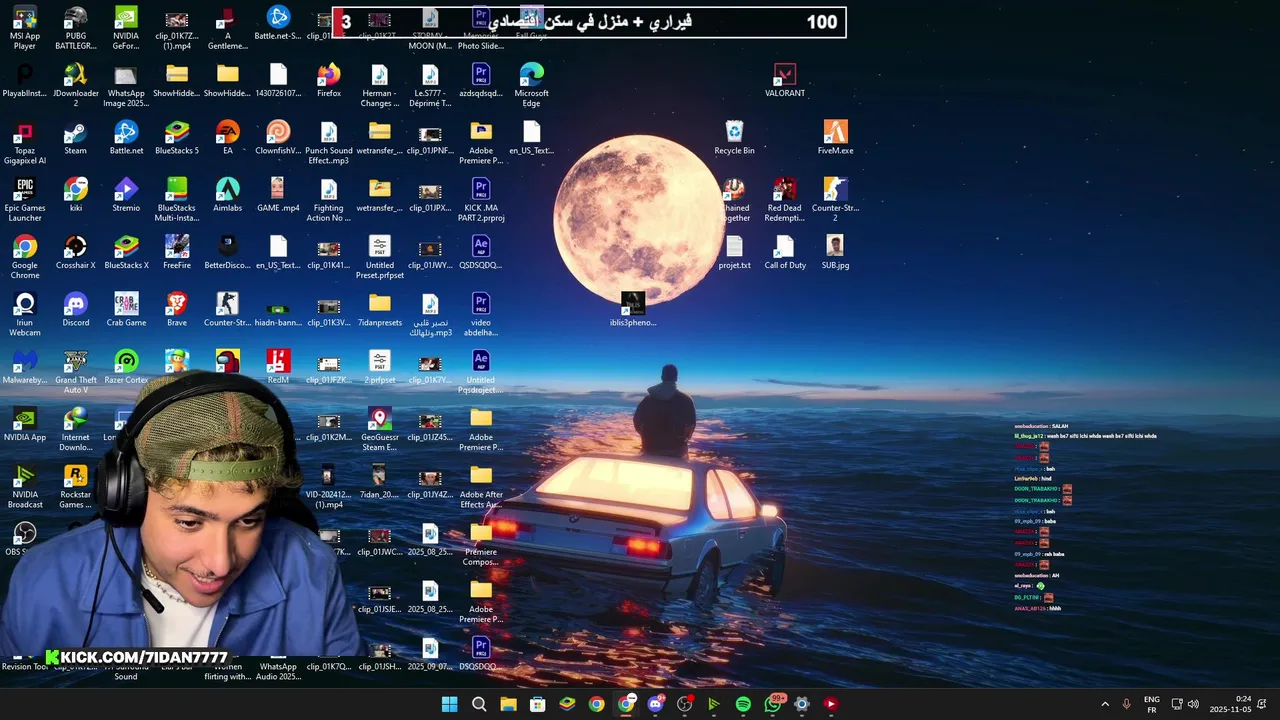Select the Untitled Preset.prfpset file

click(x=379, y=257)
